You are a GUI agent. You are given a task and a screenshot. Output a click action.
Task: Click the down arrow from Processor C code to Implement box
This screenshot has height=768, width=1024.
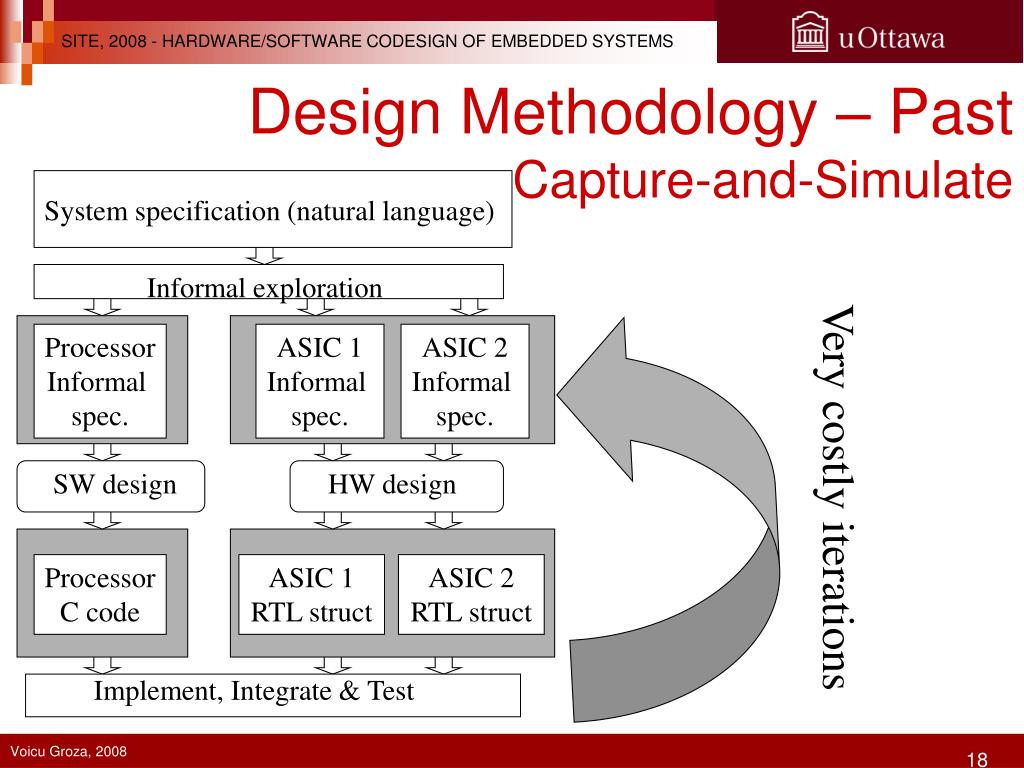pyautogui.click(x=103, y=665)
